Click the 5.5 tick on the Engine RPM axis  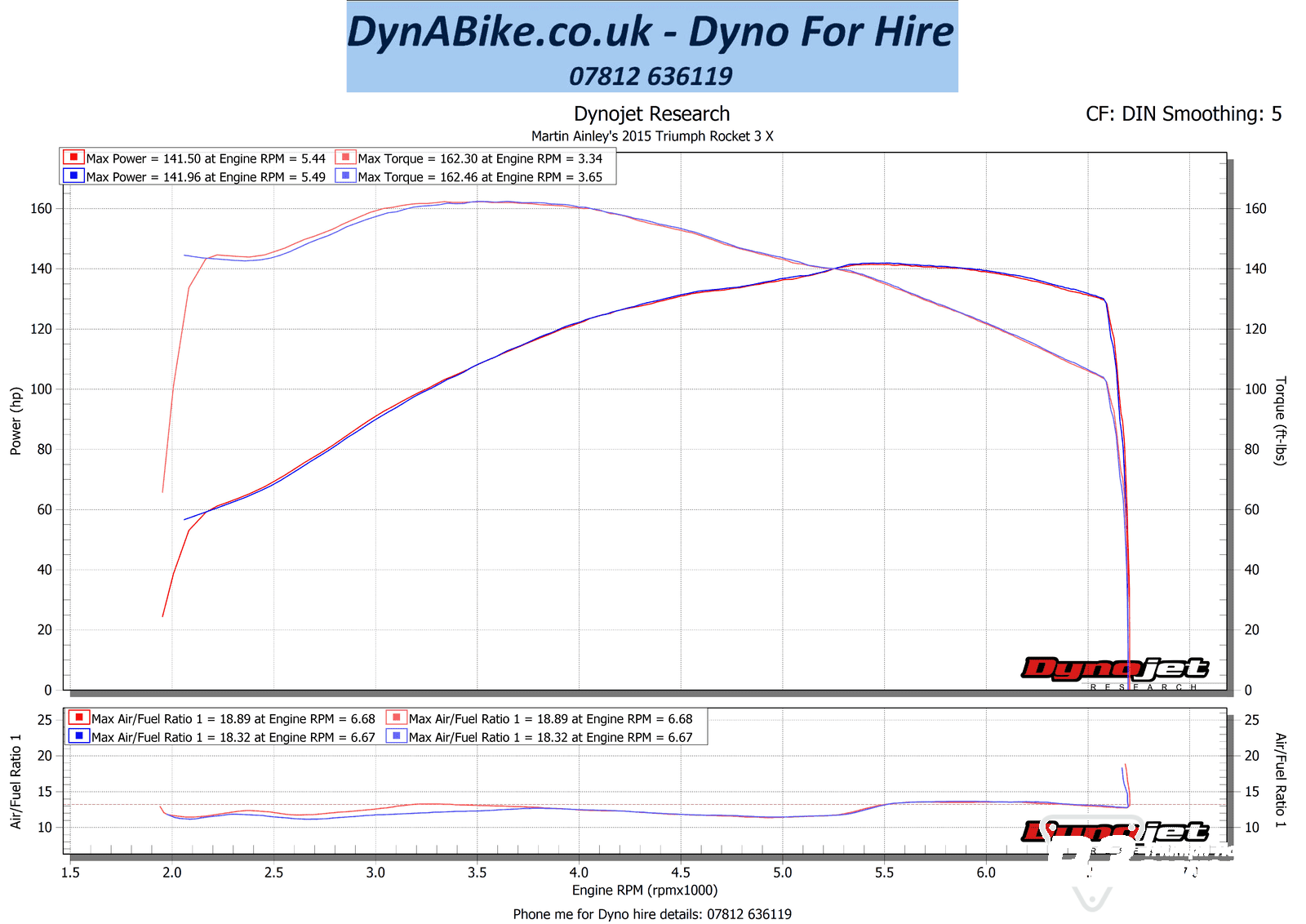[884, 873]
